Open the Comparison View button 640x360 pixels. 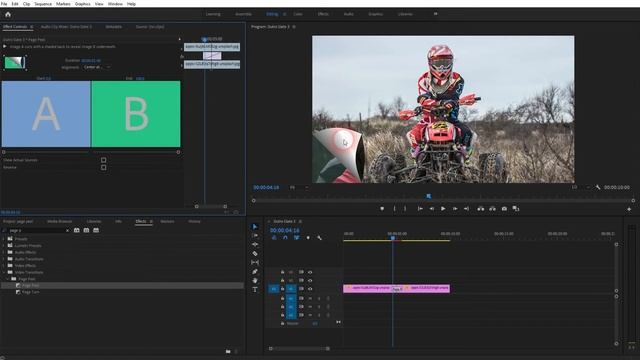pyautogui.click(x=516, y=209)
